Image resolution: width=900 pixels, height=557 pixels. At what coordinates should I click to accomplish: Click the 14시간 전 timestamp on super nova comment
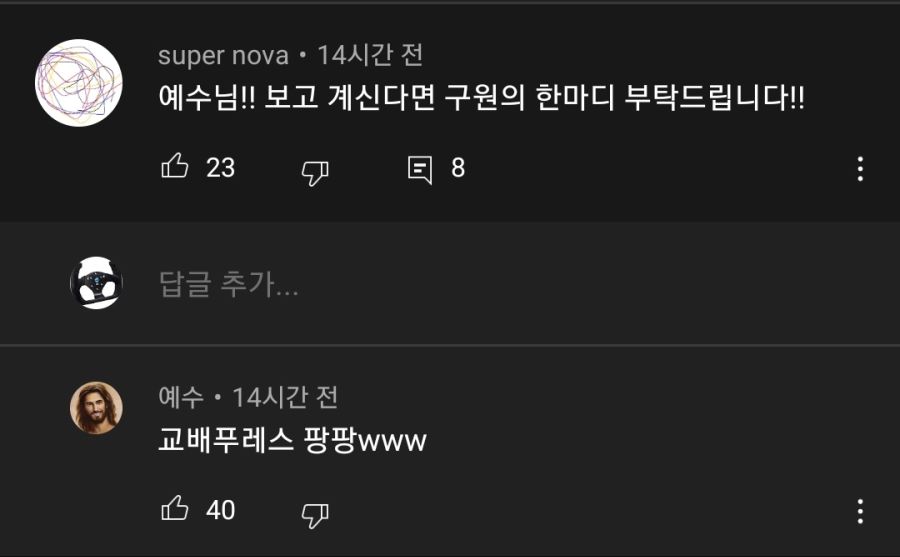tap(370, 55)
